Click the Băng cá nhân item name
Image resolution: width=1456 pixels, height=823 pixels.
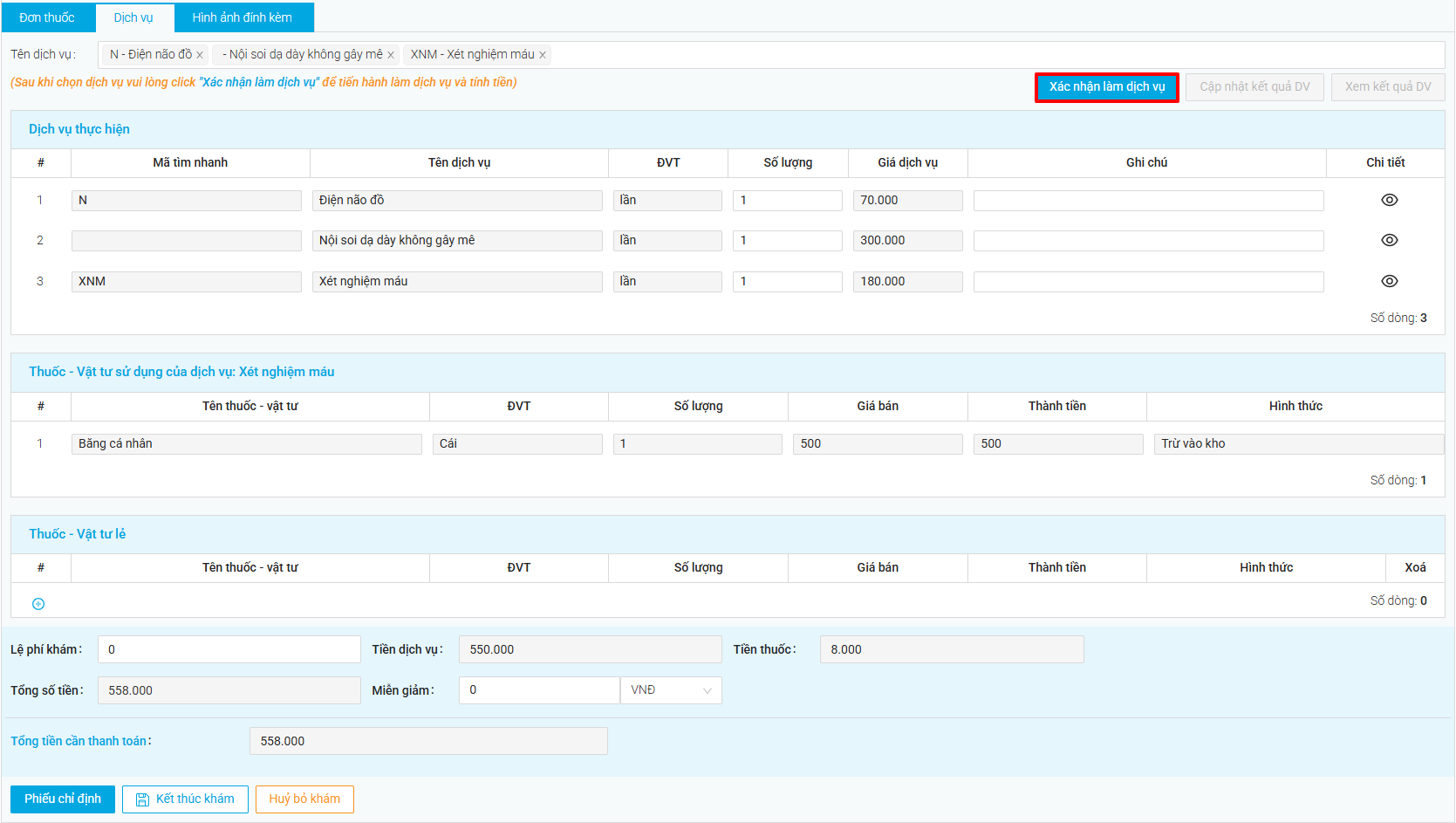pyautogui.click(x=247, y=444)
